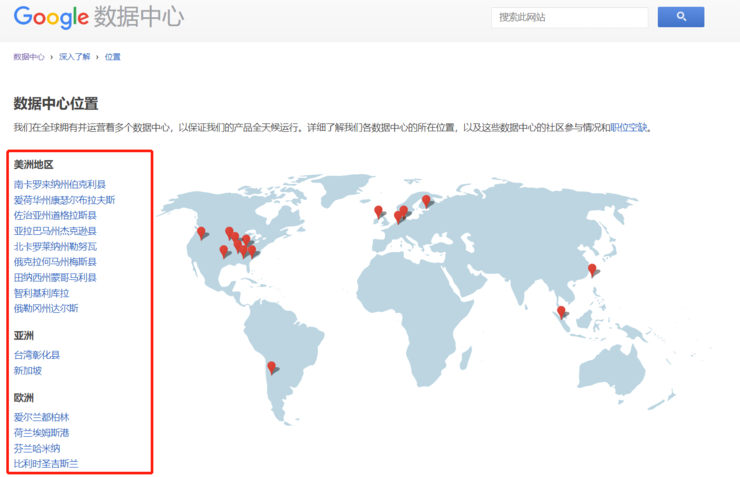Select 新加坡 under 亚洲
The height and width of the screenshot is (477, 740).
point(28,371)
